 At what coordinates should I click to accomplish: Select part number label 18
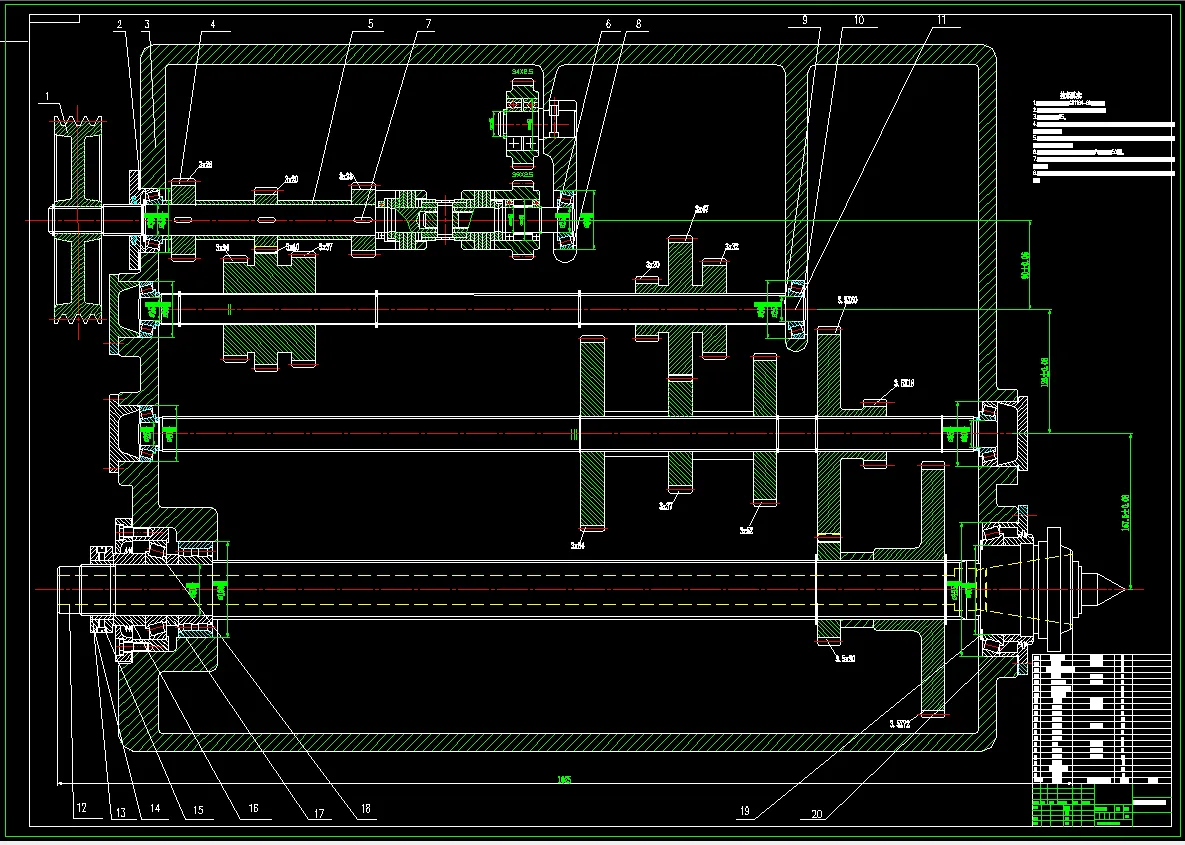coord(365,808)
